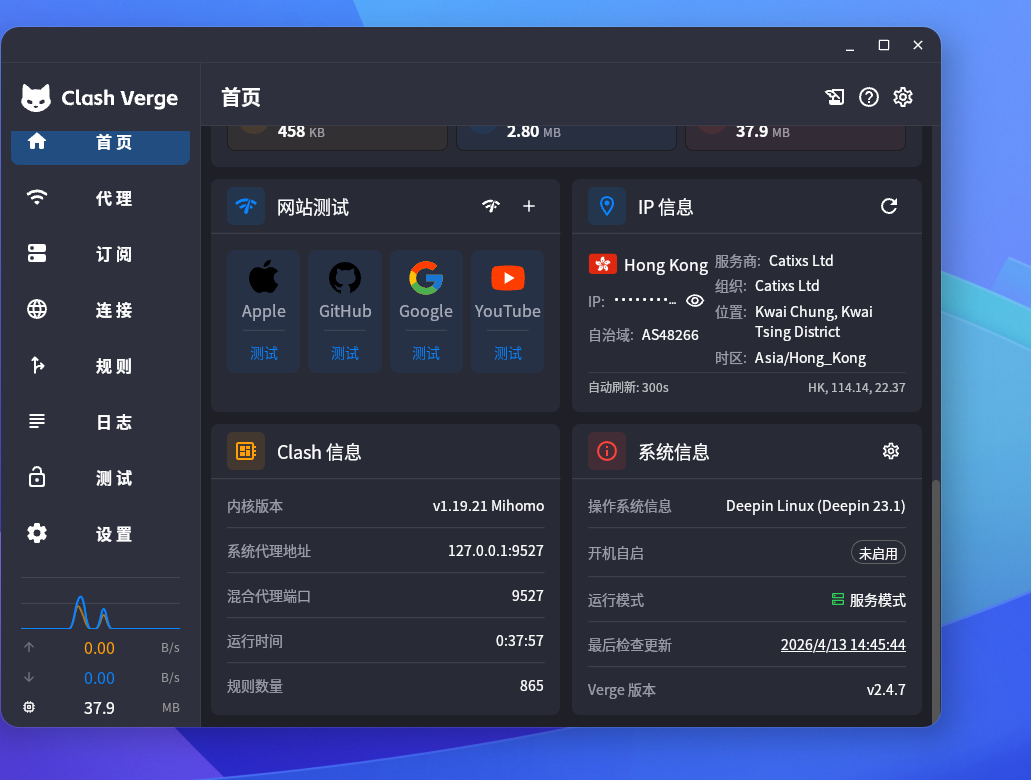Click the 服务模式 running mode label
The height and width of the screenshot is (780, 1031).
coord(877,600)
